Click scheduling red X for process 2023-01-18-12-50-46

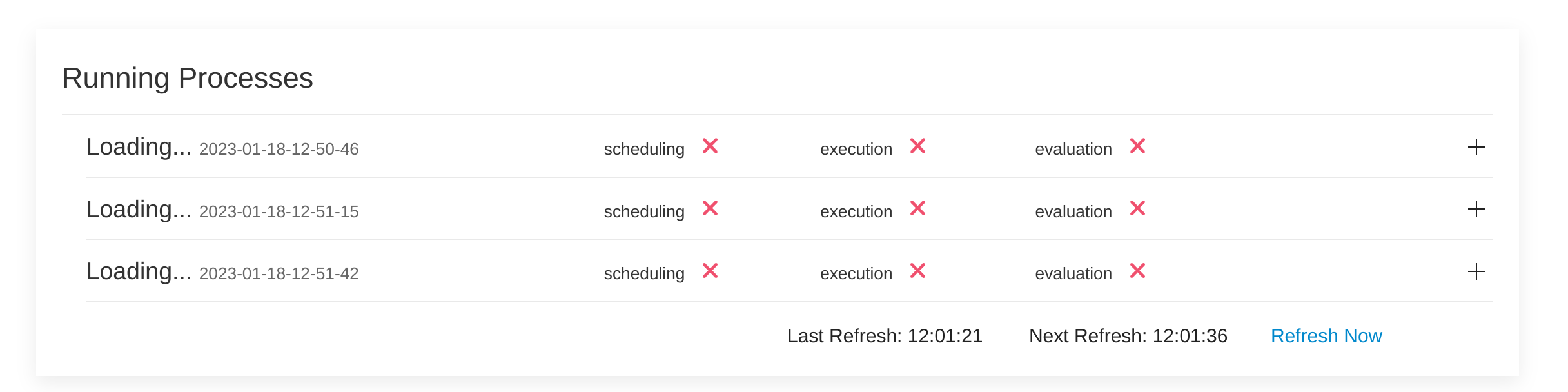pyautogui.click(x=710, y=146)
